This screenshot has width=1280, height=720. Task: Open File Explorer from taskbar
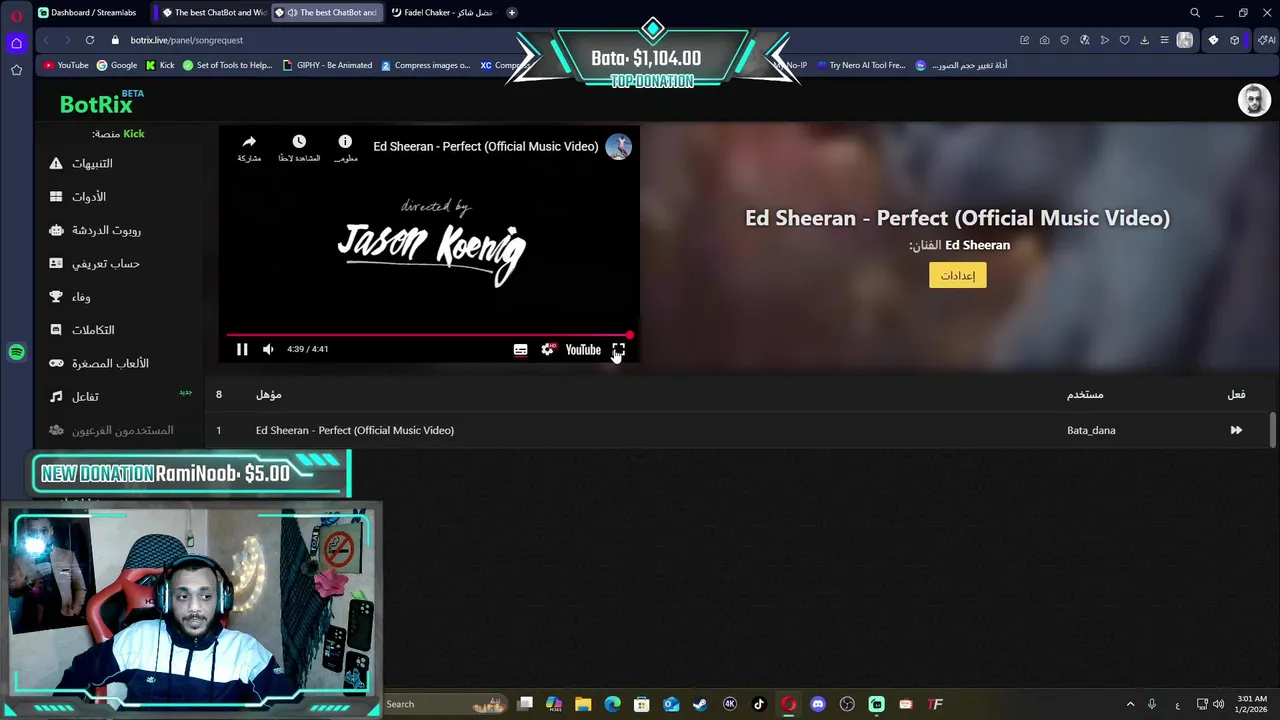click(x=583, y=704)
